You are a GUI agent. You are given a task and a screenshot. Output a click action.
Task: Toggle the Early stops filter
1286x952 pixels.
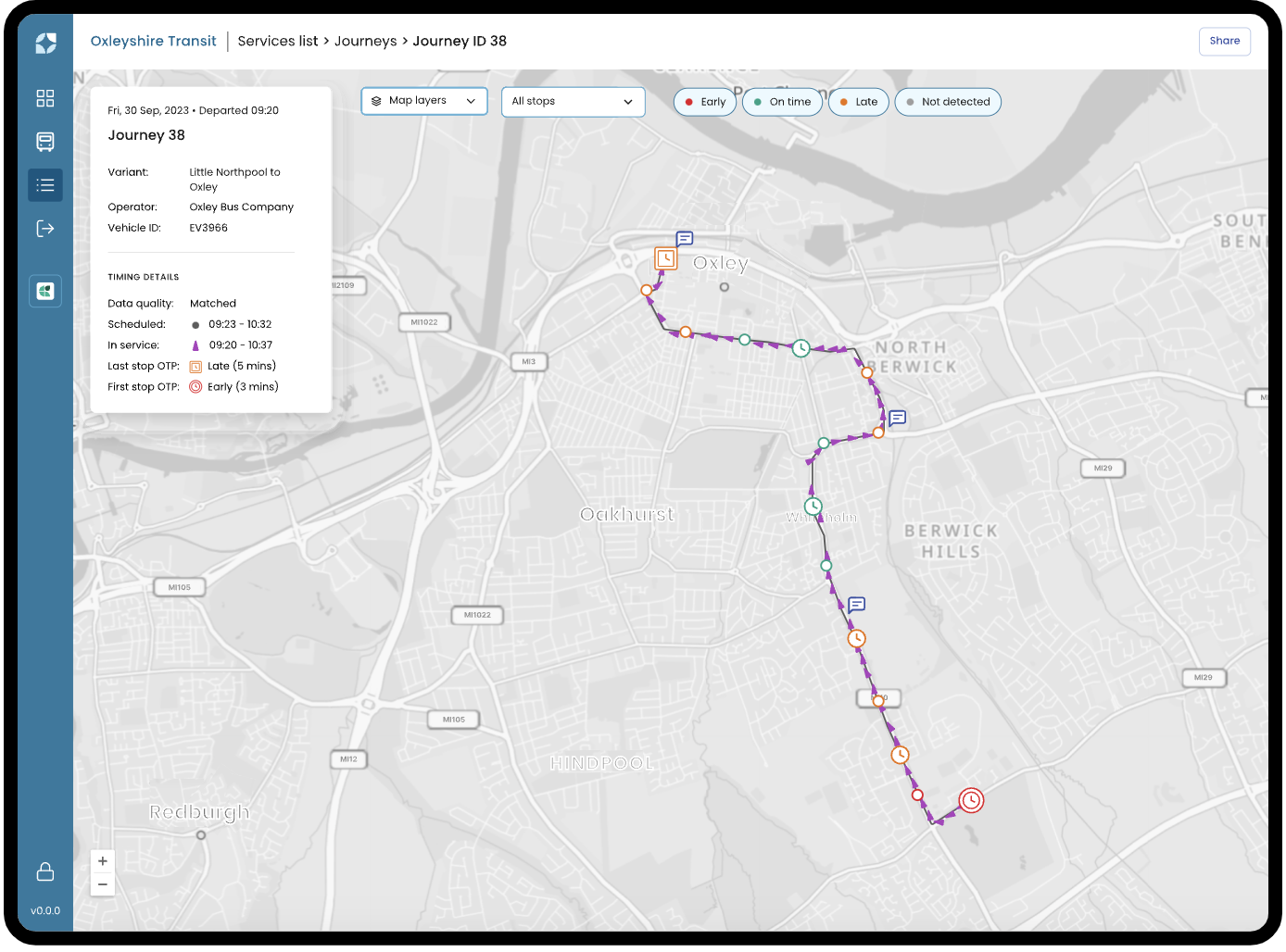[704, 102]
